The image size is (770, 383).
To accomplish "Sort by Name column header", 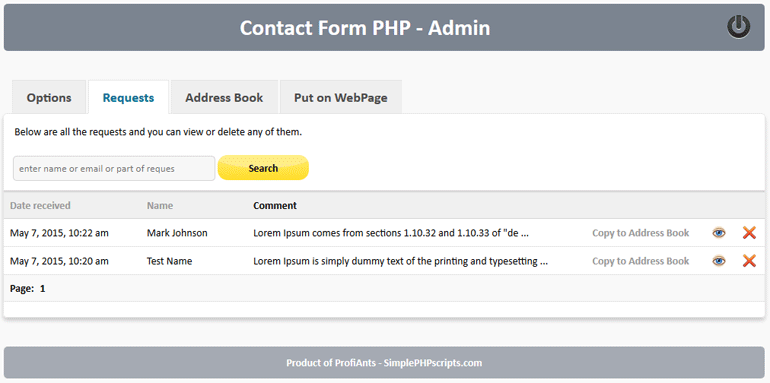I will (160, 205).
